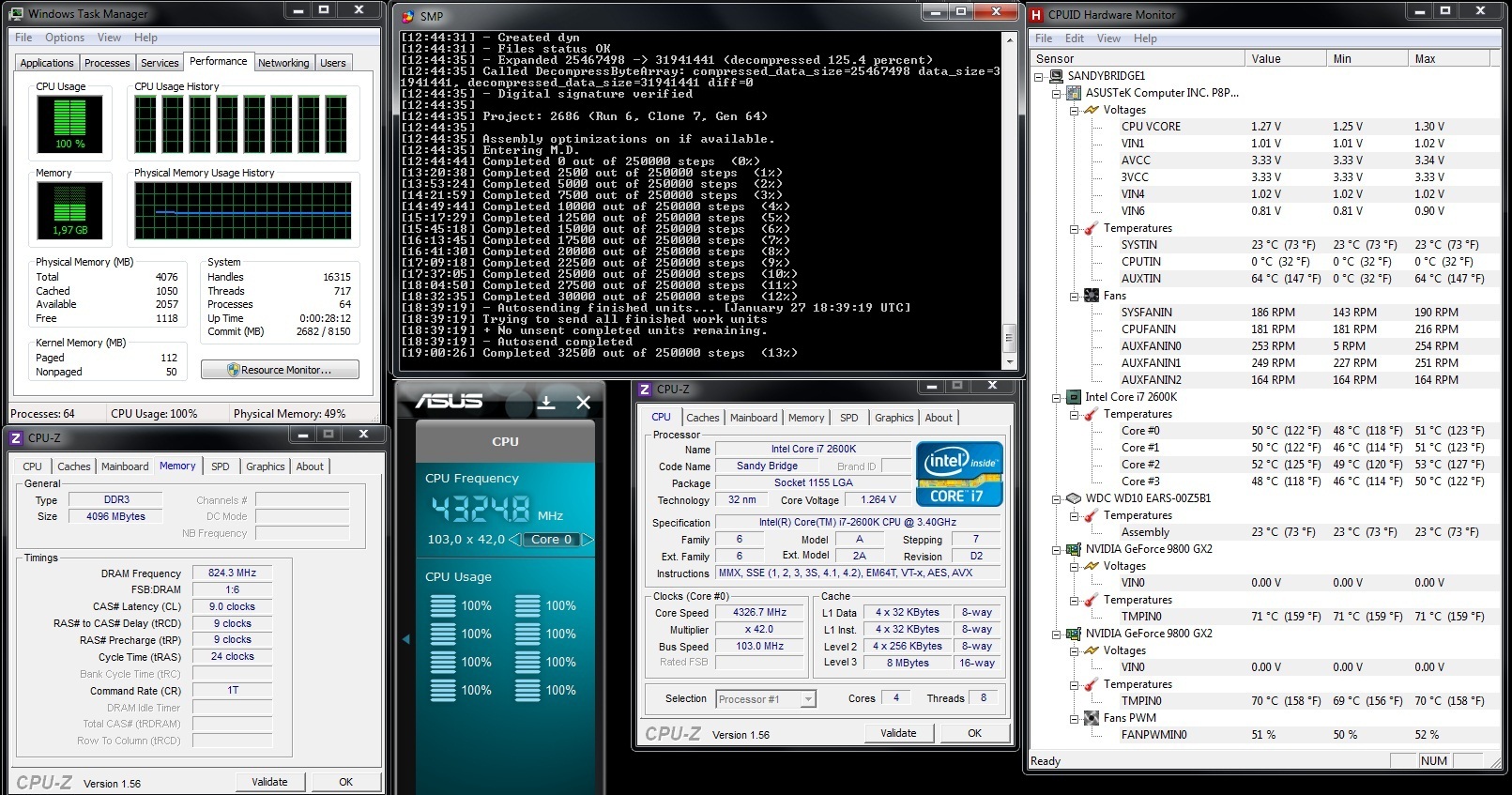Collapse the Fans PWM node

1074,719
